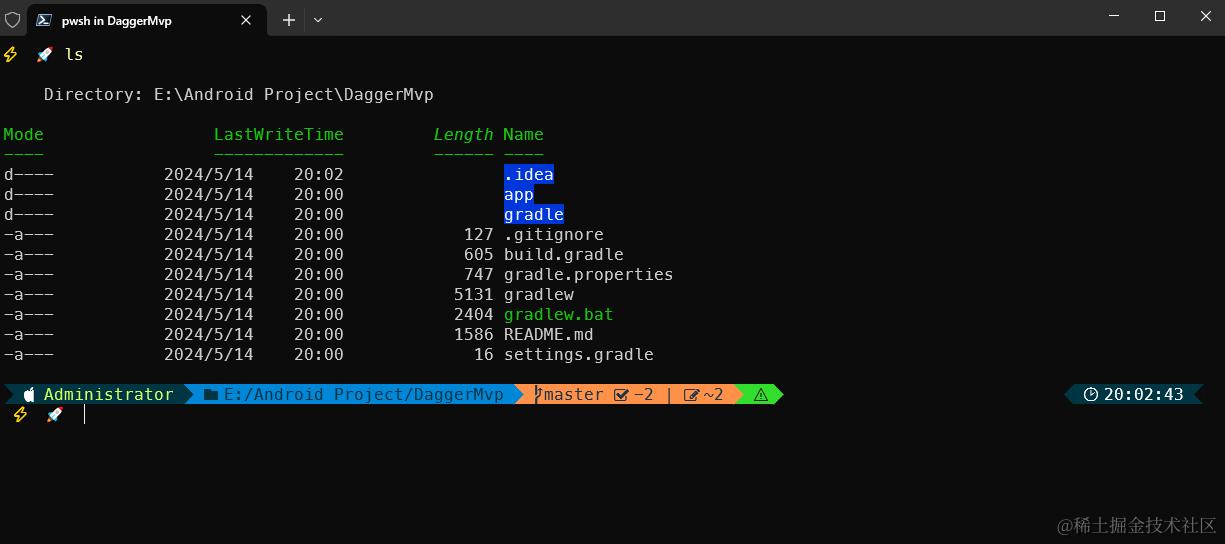Click the length value 605
1225x544 pixels.
tap(479, 255)
